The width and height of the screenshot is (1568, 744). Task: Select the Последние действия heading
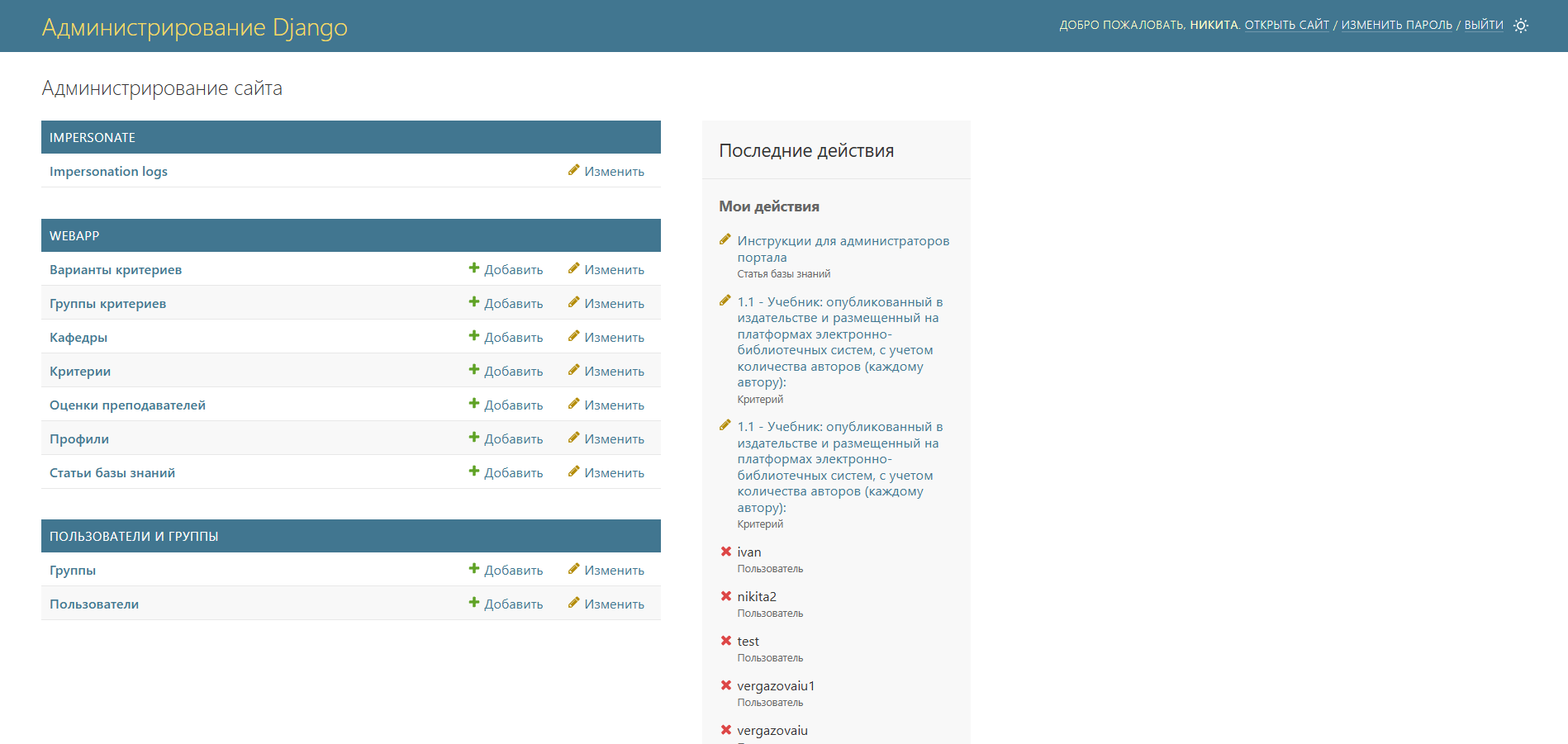(806, 150)
